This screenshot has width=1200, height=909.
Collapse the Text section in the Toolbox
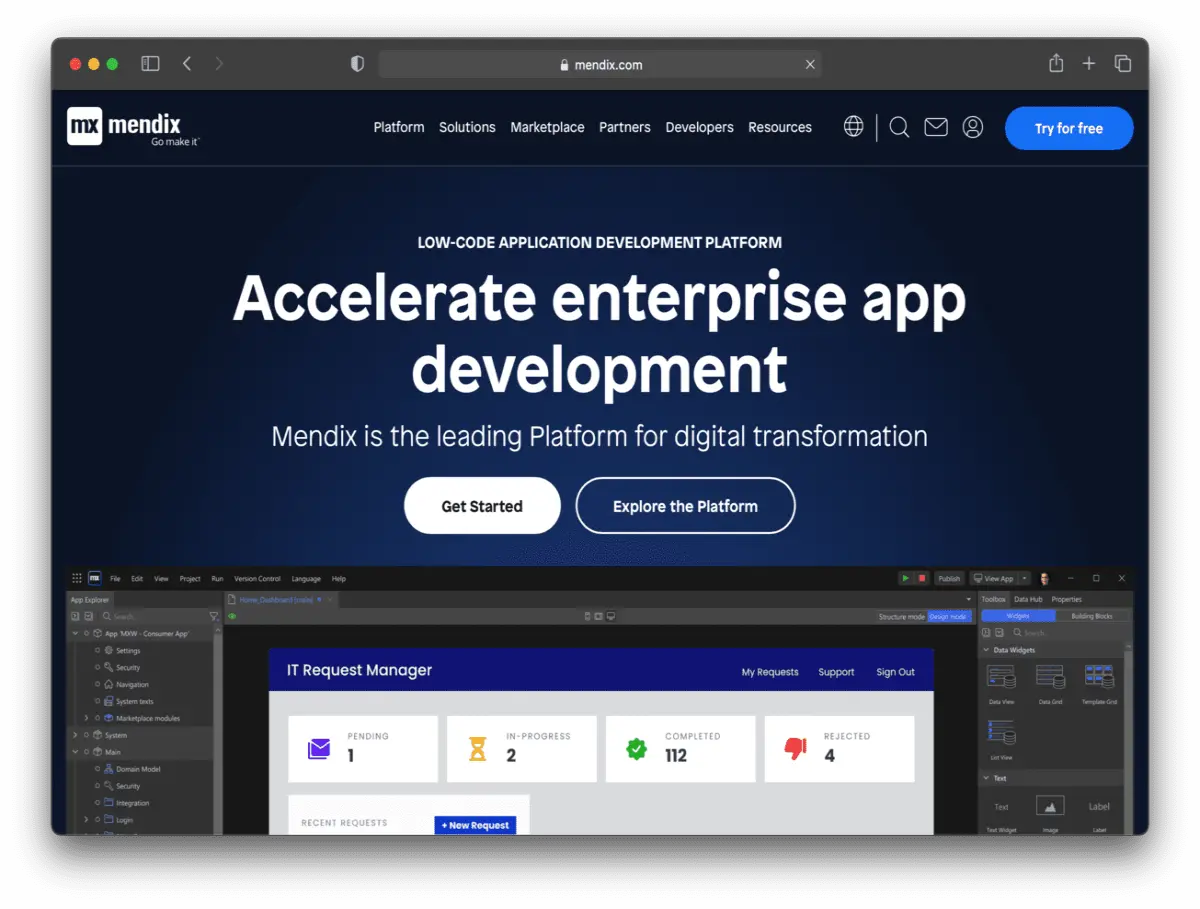986,778
